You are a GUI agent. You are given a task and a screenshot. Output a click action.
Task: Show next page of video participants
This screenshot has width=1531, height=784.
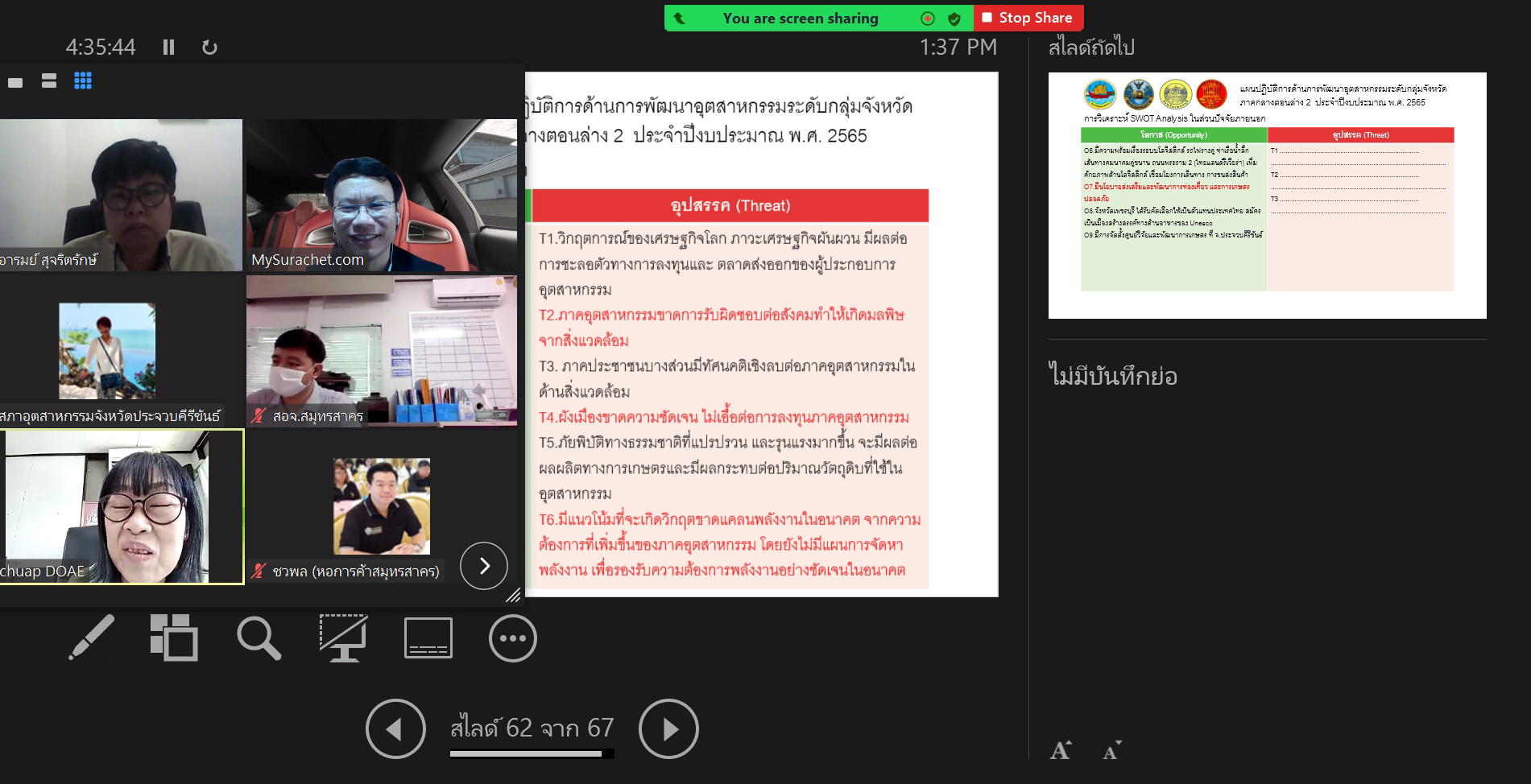click(x=483, y=566)
